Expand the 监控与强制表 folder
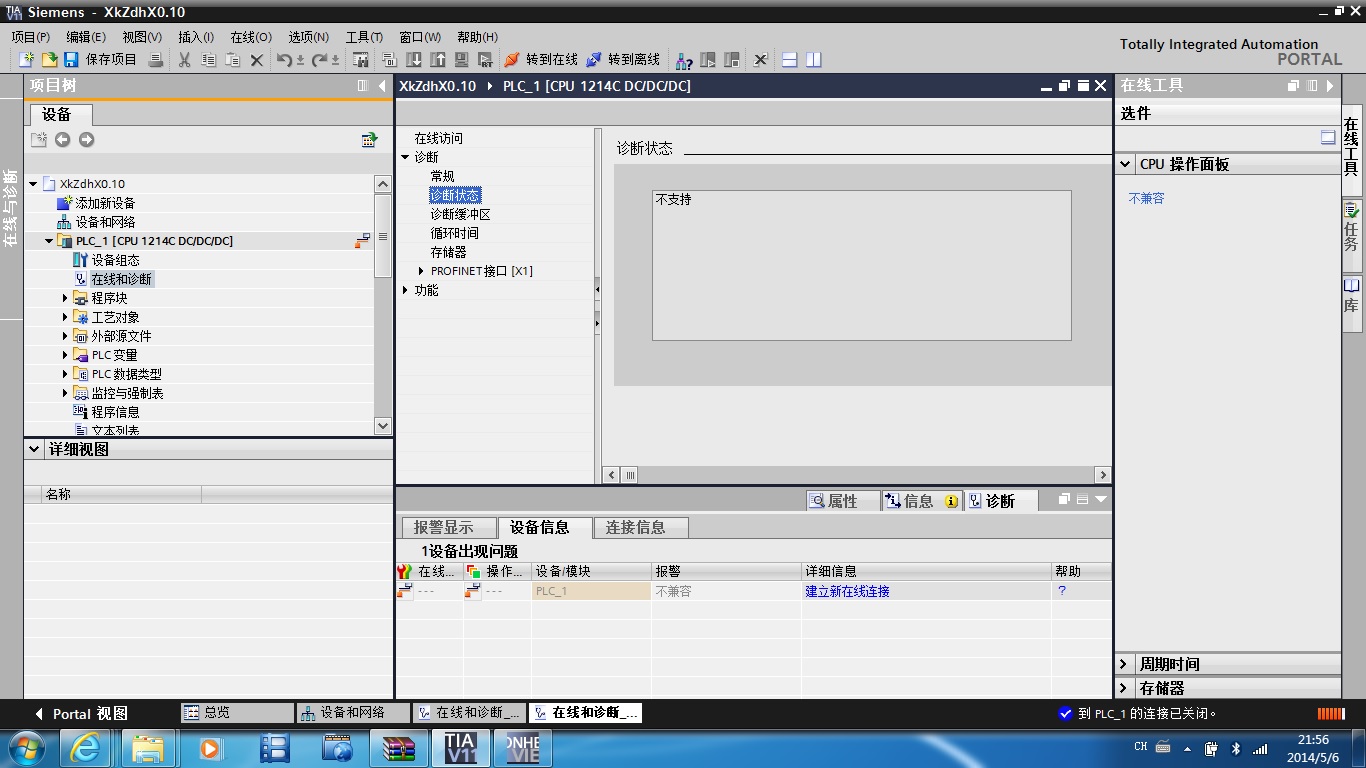The height and width of the screenshot is (768, 1366). coord(66,393)
